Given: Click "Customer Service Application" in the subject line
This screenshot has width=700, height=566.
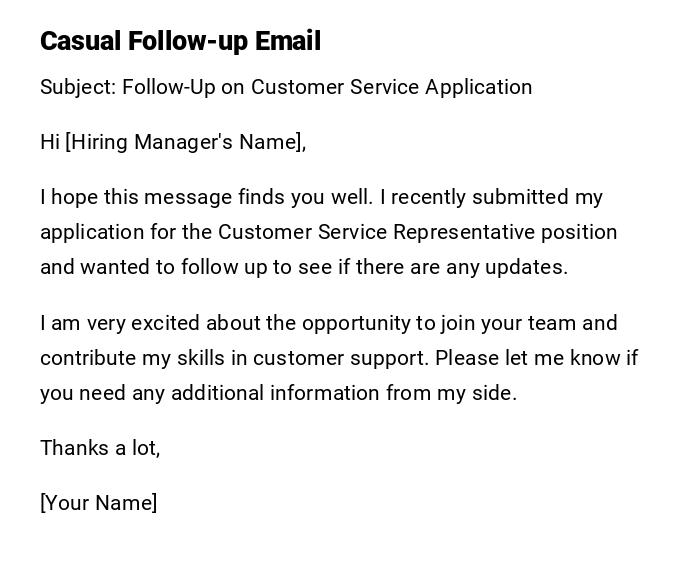Looking at the screenshot, I should pos(391,87).
